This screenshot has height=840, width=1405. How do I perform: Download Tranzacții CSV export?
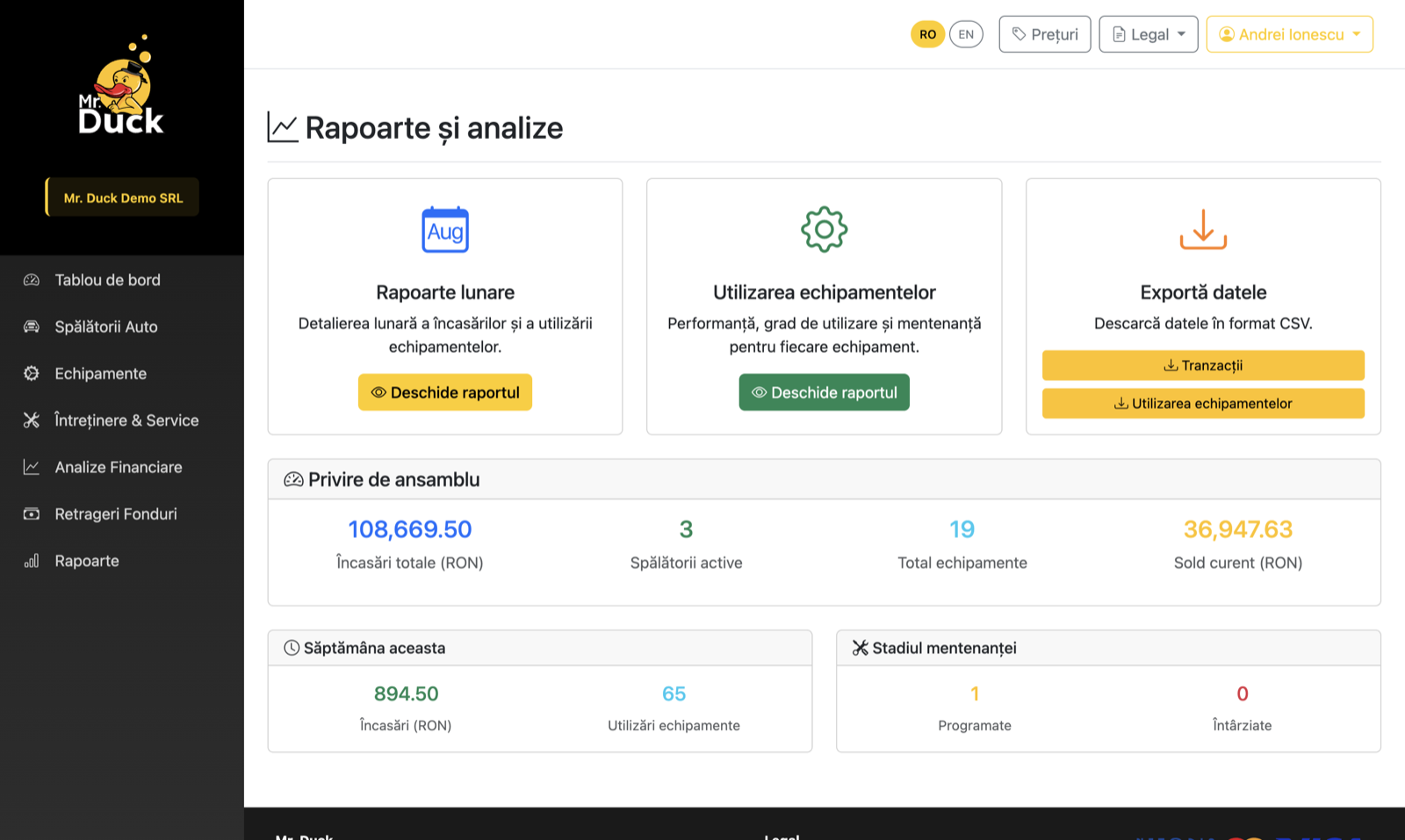(x=1203, y=365)
